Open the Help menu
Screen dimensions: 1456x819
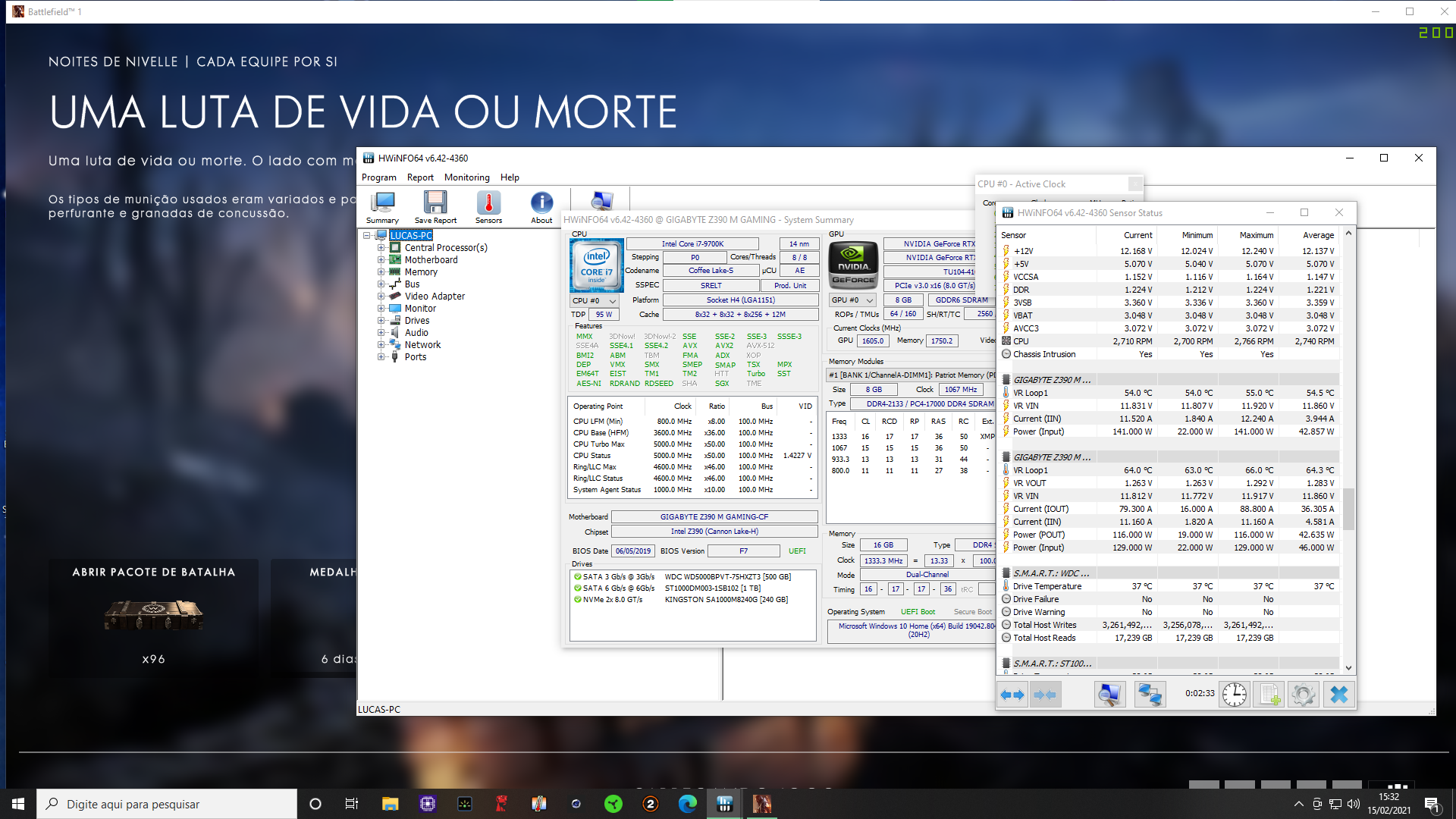point(510,177)
